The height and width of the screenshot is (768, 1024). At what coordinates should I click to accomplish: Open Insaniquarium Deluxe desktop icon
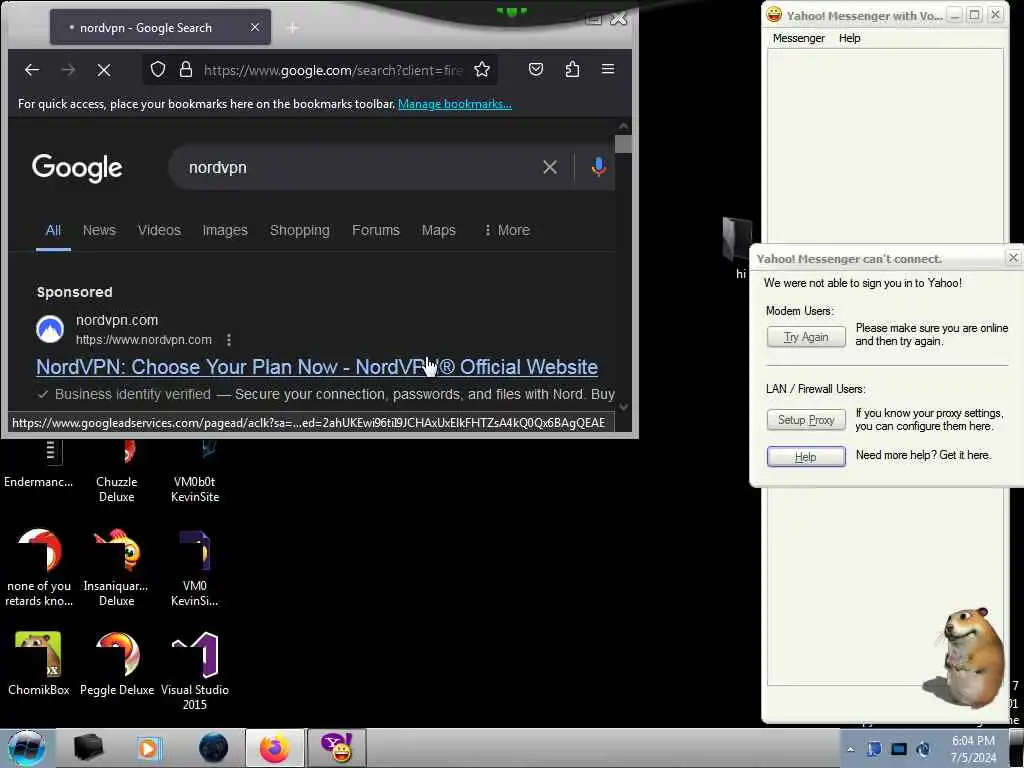pyautogui.click(x=116, y=568)
